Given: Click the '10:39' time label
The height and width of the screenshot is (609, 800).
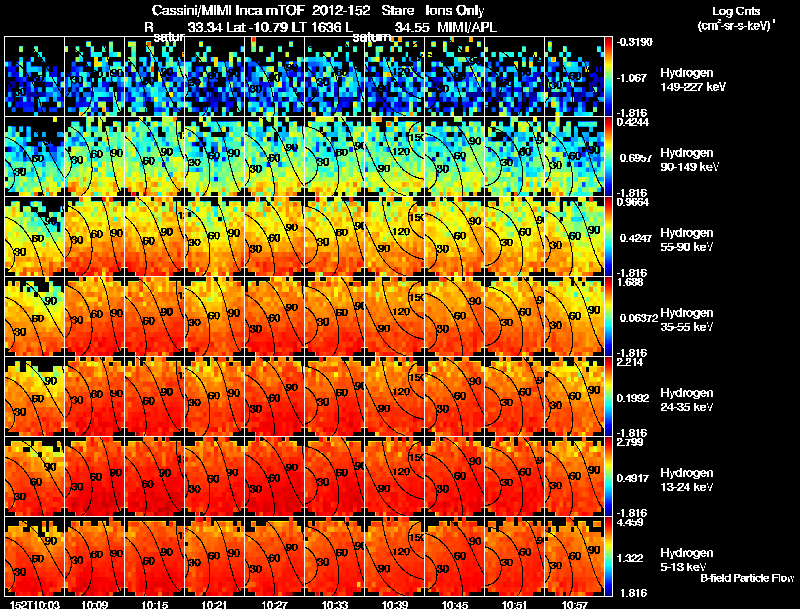Looking at the screenshot, I should tap(394, 604).
